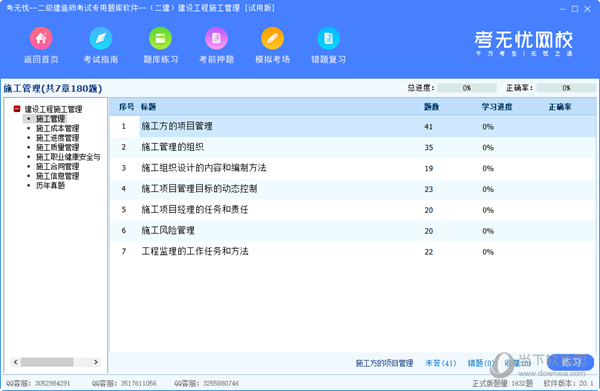Close the application window
Viewport: 600px width, 391px height.
(587, 9)
